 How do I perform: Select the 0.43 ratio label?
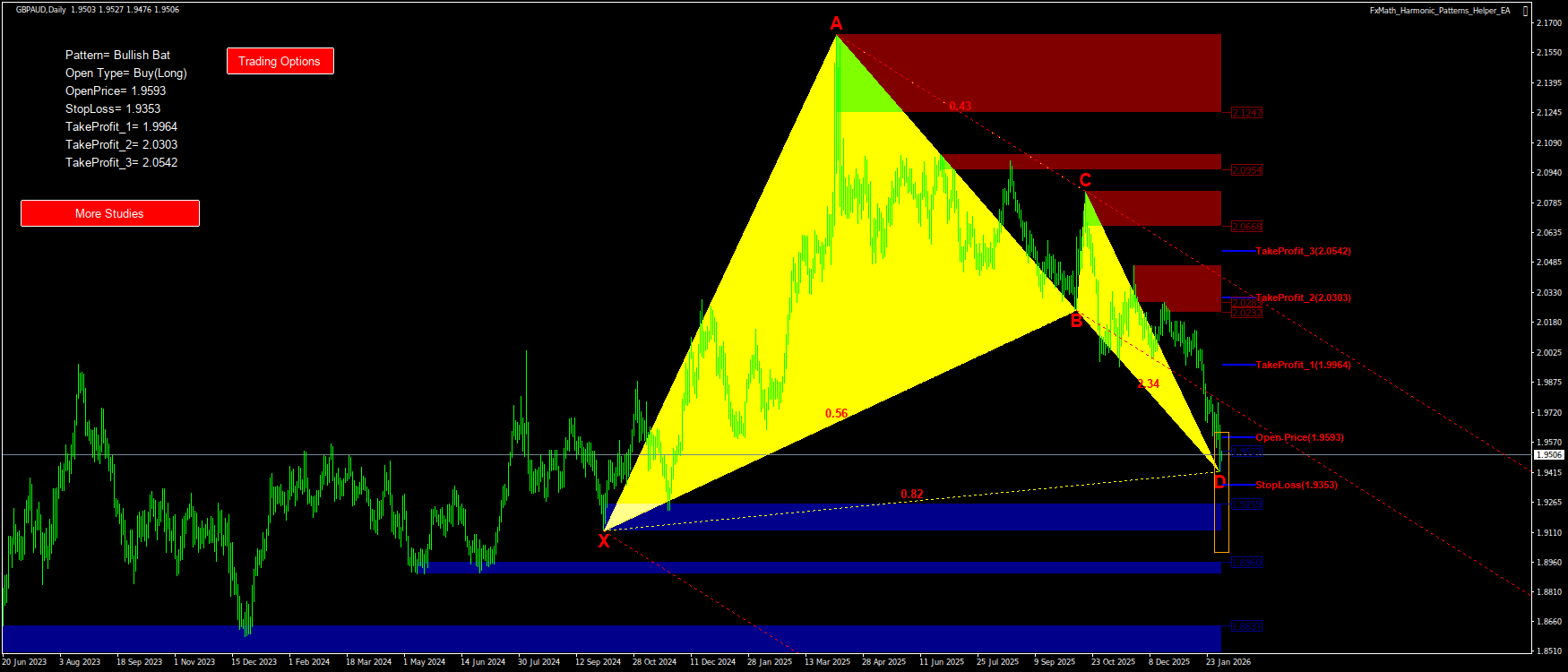pyautogui.click(x=961, y=106)
